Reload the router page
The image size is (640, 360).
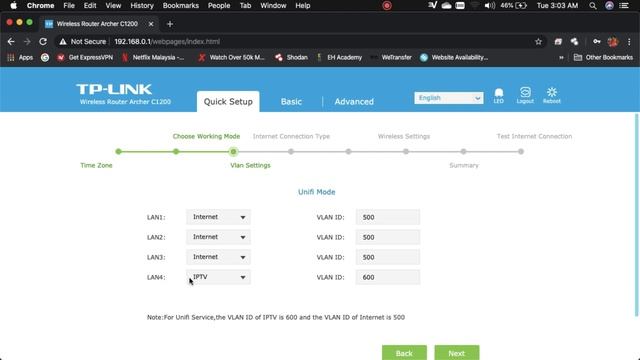point(43,42)
